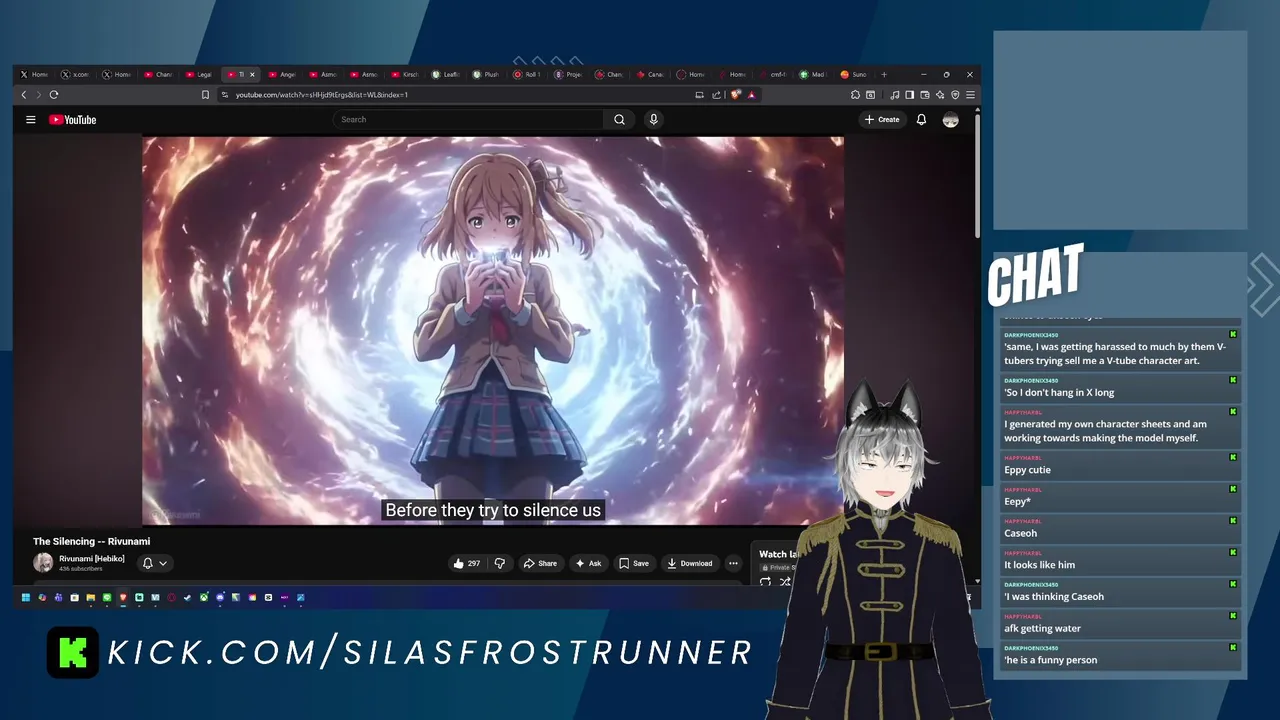Open the browser VPN shield icon

[955, 95]
